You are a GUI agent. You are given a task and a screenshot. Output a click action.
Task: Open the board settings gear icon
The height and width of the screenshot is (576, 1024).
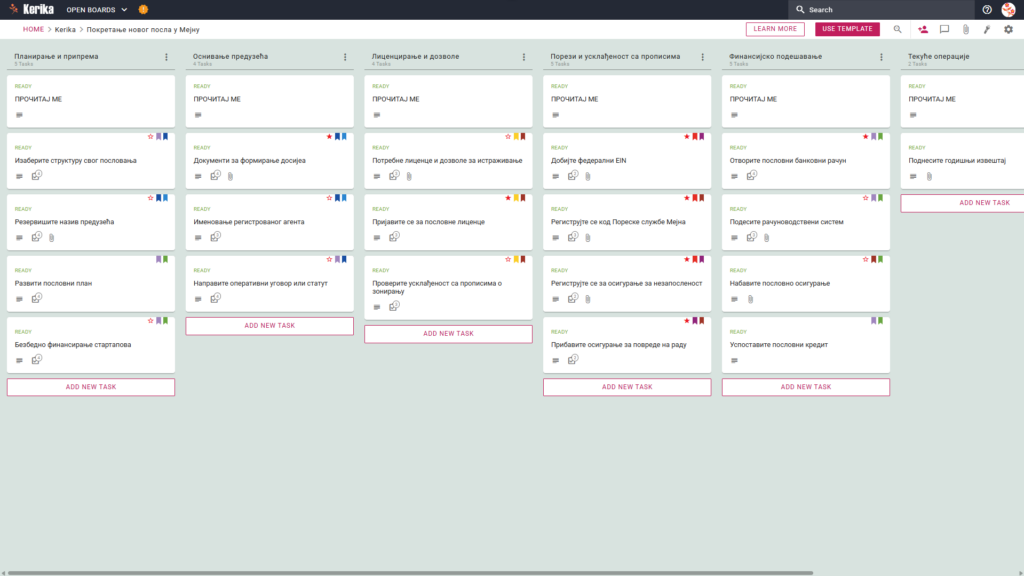(1008, 29)
